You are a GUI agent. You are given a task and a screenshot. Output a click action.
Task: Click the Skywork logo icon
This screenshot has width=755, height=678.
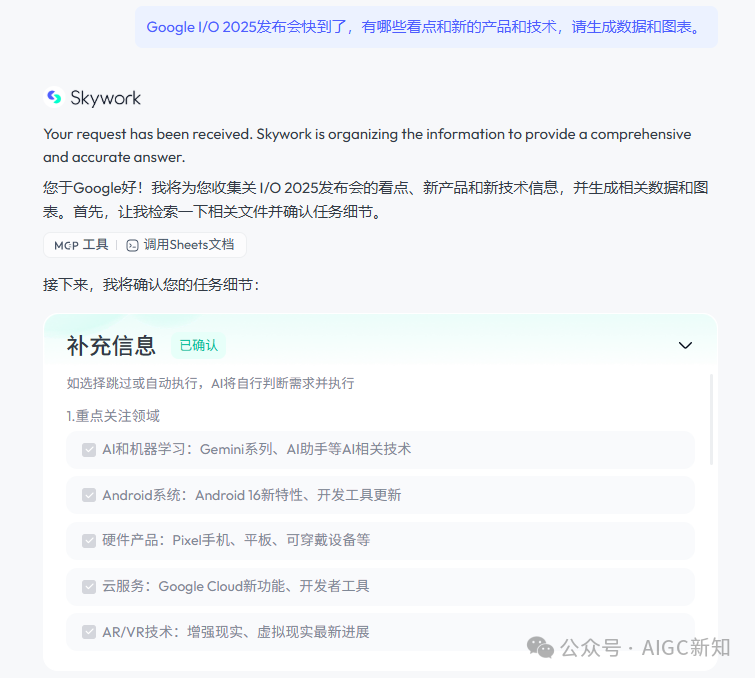pyautogui.click(x=54, y=97)
